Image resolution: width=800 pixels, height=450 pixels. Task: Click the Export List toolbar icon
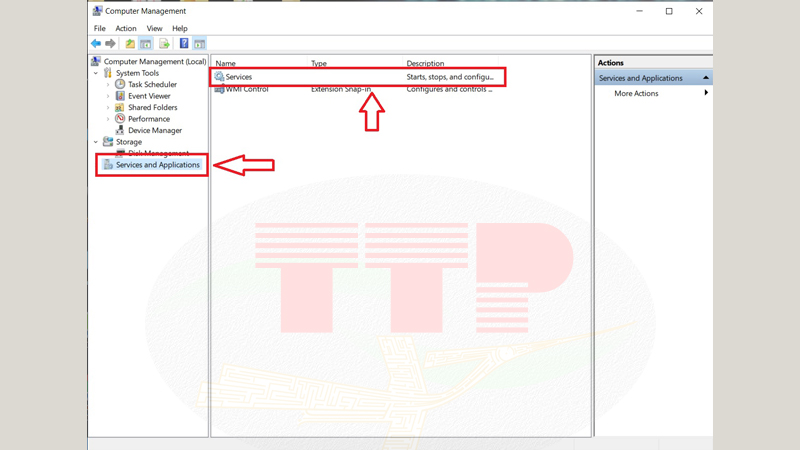click(164, 44)
